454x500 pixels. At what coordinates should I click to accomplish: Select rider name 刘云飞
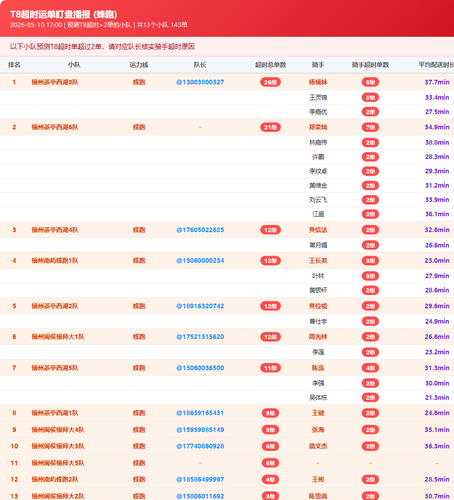coord(318,200)
